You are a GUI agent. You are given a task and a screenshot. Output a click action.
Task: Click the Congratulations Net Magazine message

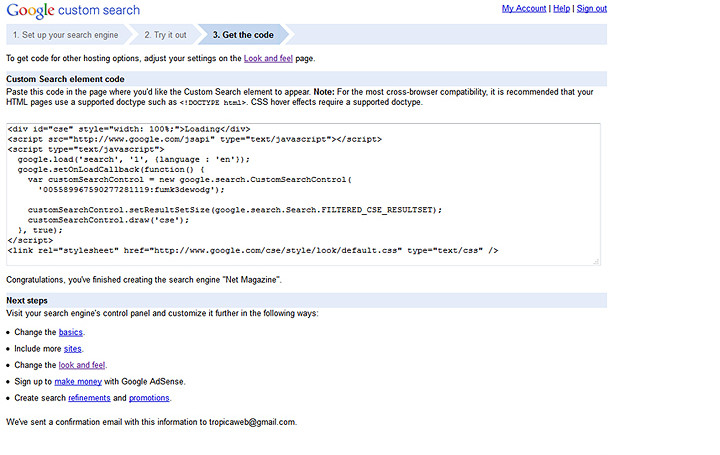click(x=144, y=280)
